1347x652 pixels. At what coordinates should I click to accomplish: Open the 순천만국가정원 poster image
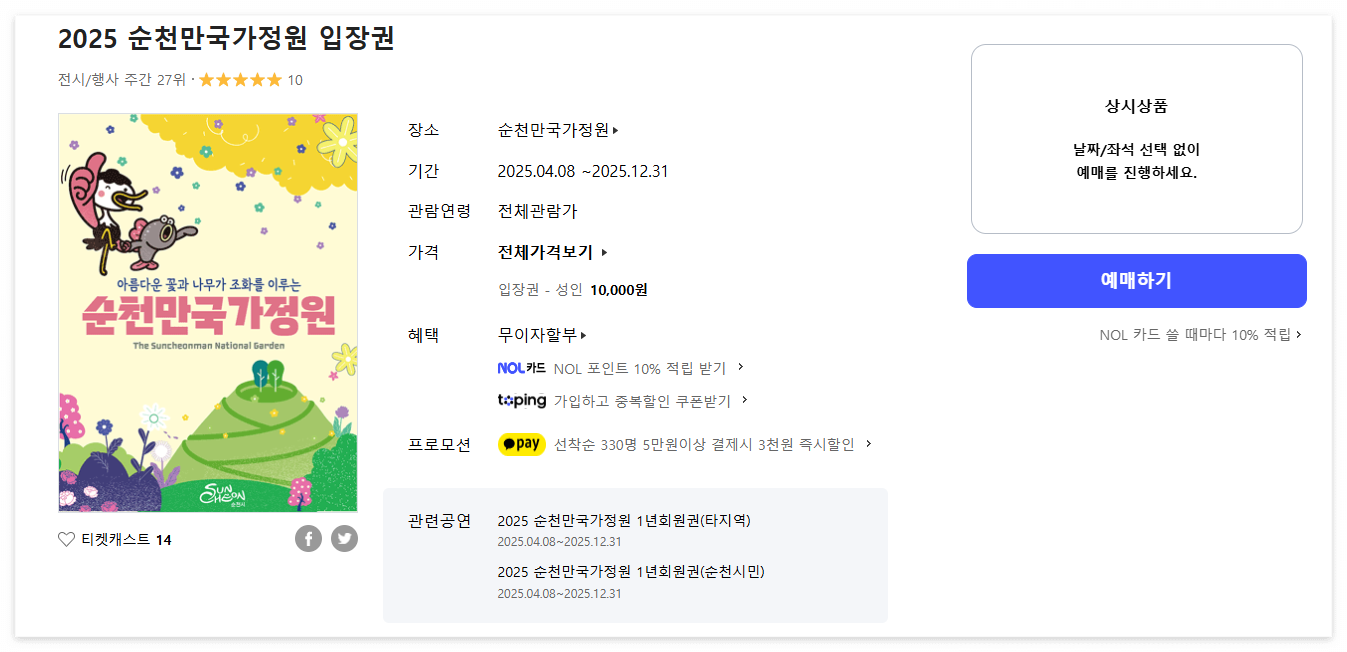point(208,312)
